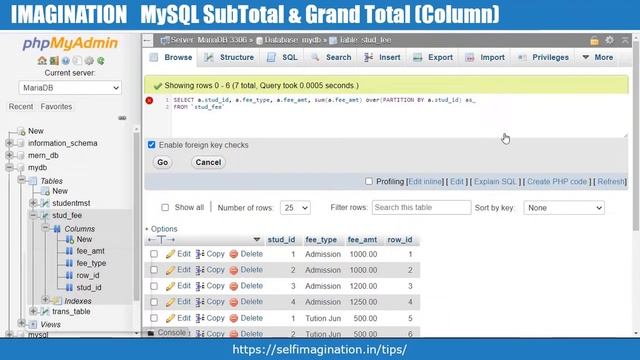Click the Edit inline link
Screen dimensions: 640x360
pyautogui.click(x=425, y=182)
